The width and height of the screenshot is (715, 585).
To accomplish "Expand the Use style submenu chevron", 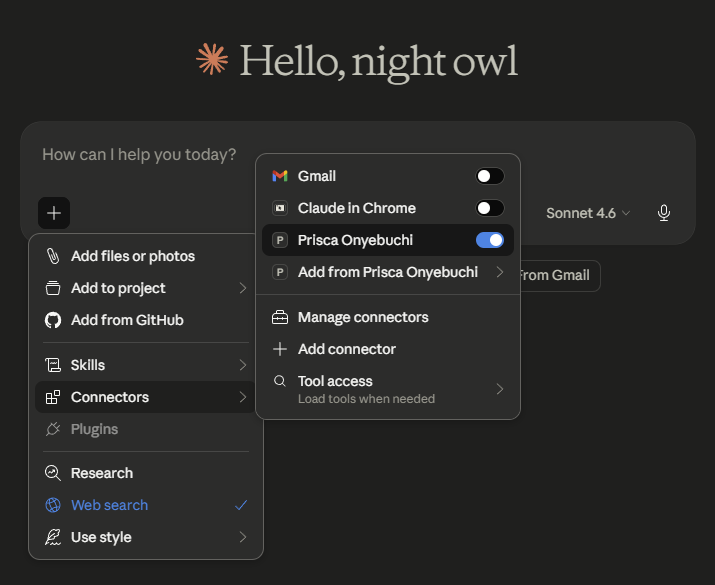I will click(x=243, y=537).
